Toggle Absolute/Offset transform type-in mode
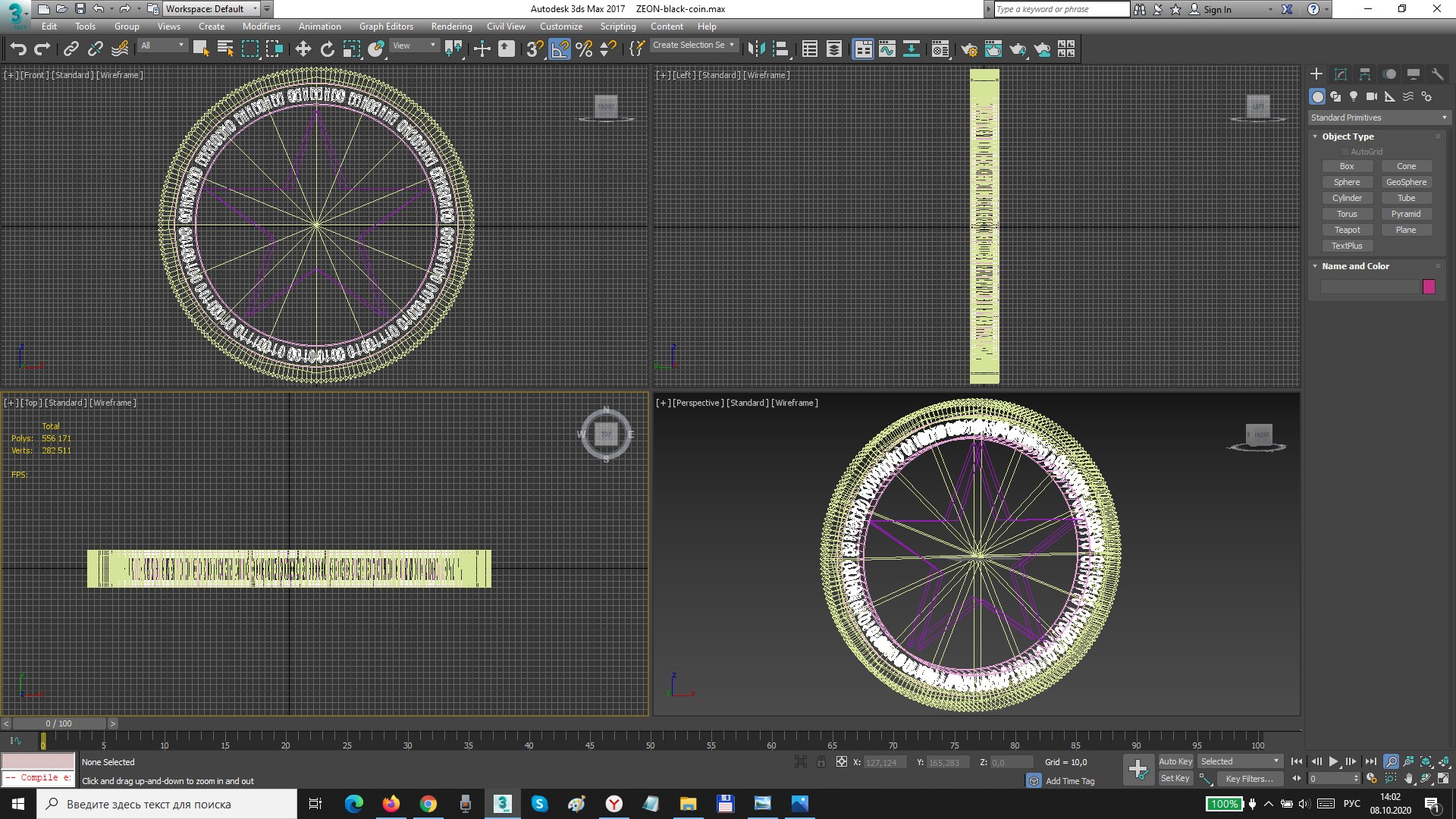Viewport: 1456px width, 819px height. [842, 762]
